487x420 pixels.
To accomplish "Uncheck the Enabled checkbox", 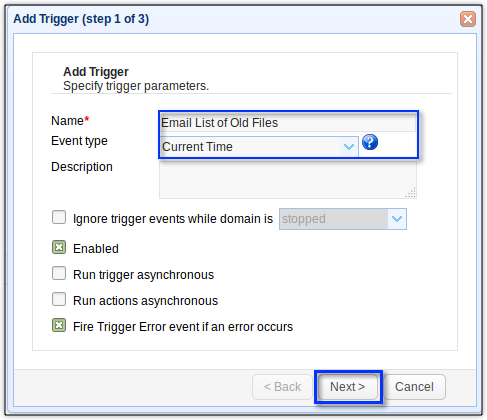I will [59, 247].
